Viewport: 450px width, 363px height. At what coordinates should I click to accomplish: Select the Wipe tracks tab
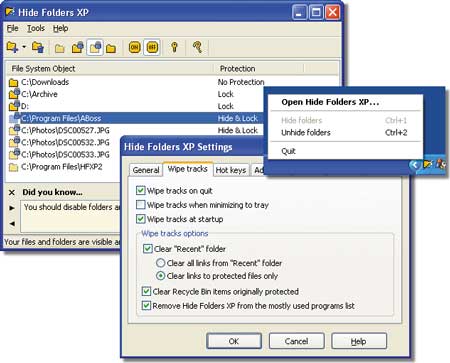[x=187, y=169]
